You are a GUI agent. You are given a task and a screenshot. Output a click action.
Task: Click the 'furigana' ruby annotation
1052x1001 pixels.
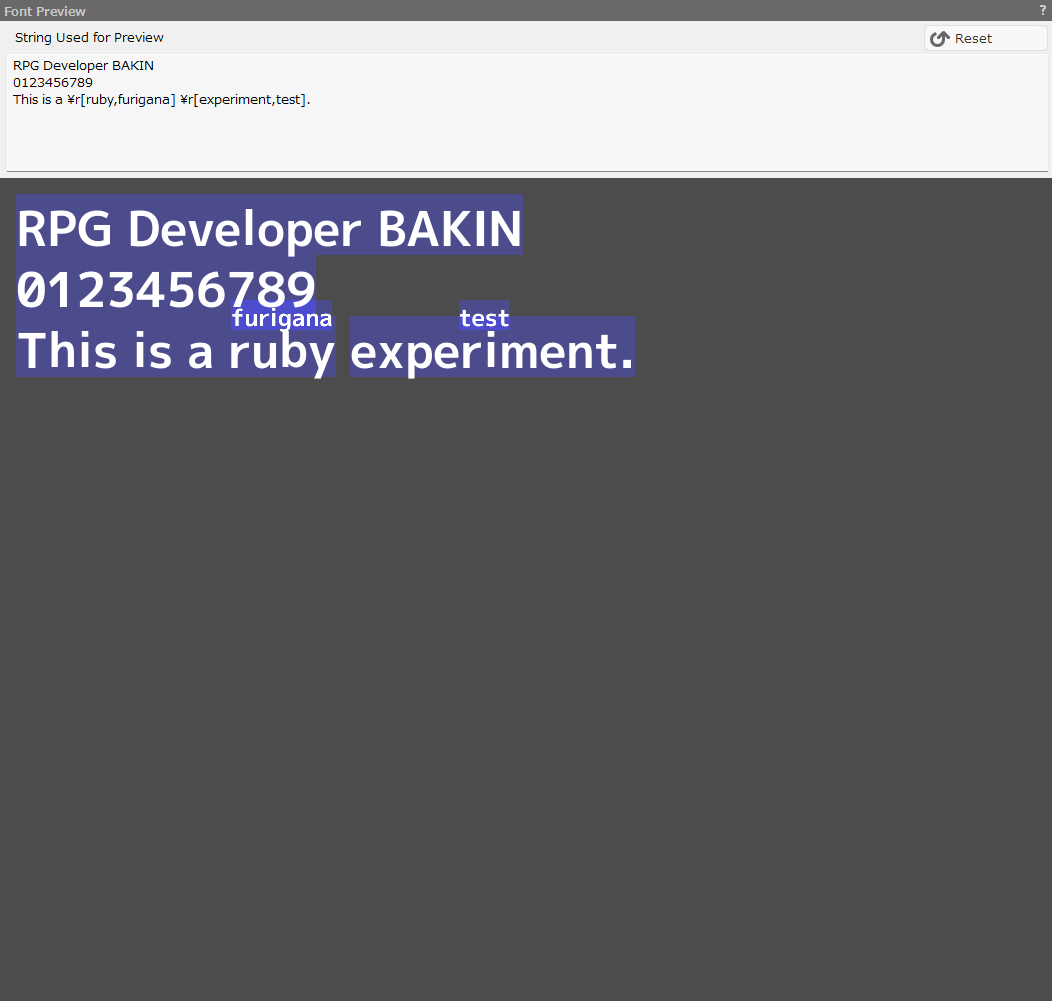(282, 319)
